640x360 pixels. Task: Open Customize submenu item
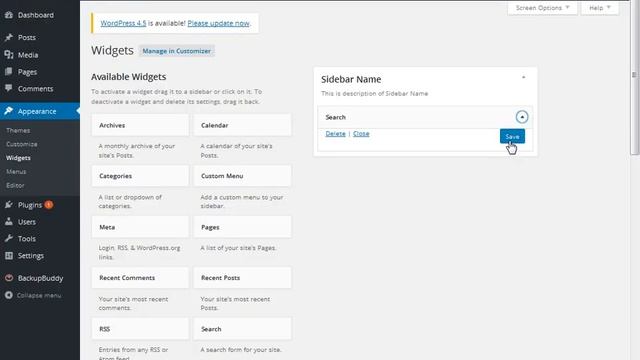pyautogui.click(x=22, y=144)
